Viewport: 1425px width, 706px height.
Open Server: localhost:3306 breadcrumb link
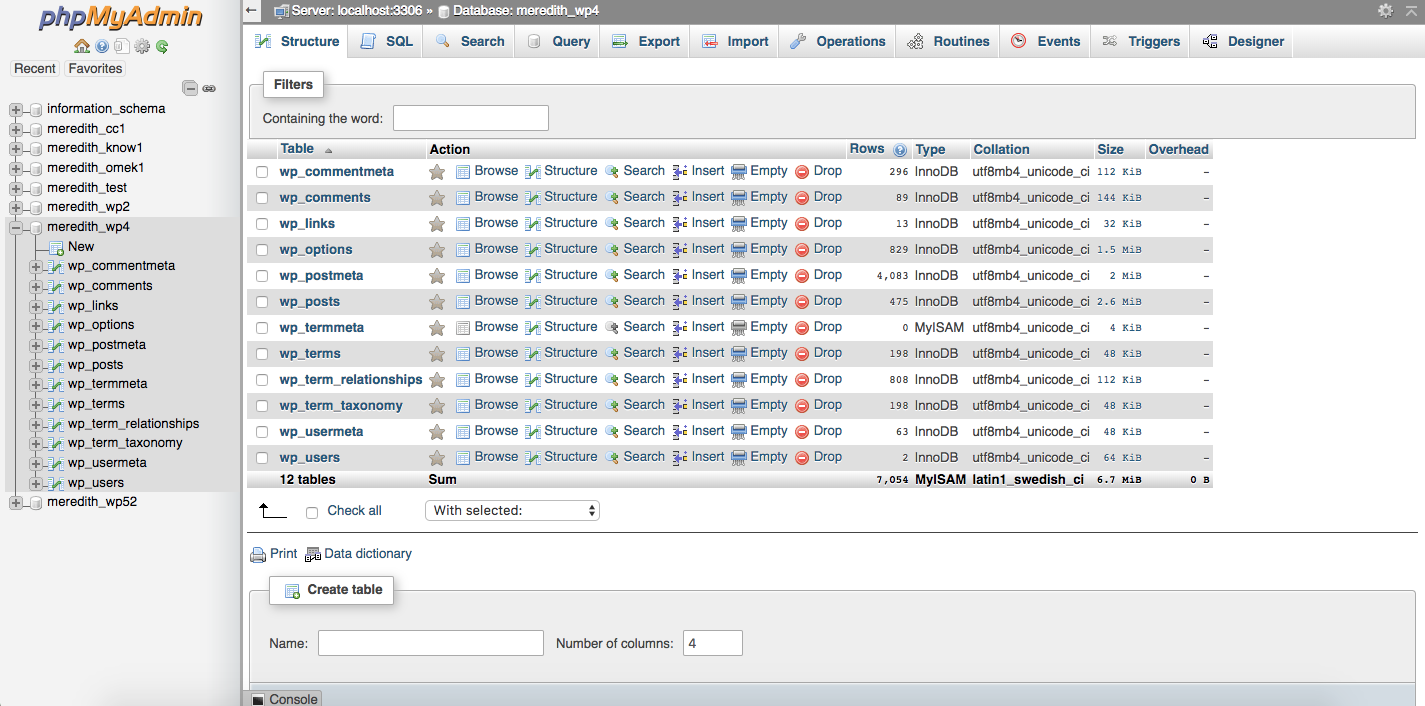tap(356, 10)
